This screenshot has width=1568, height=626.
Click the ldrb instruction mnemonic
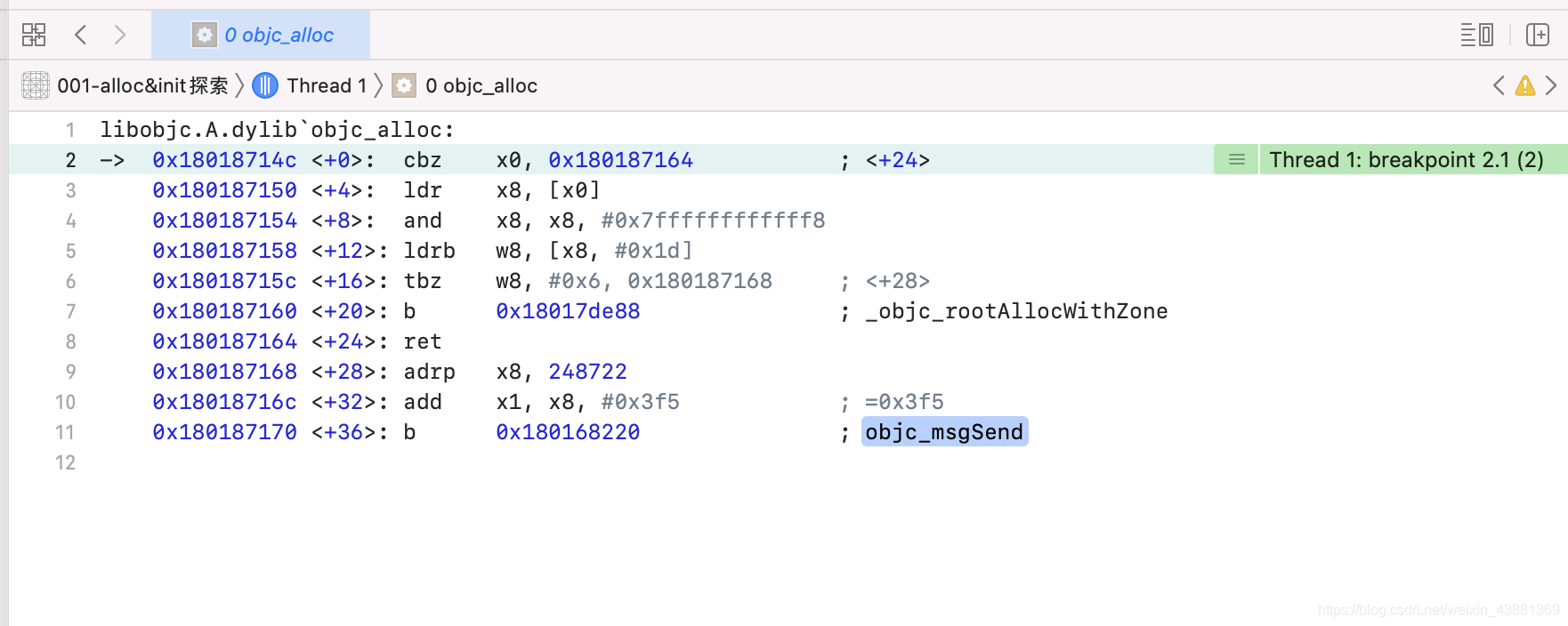tap(429, 251)
